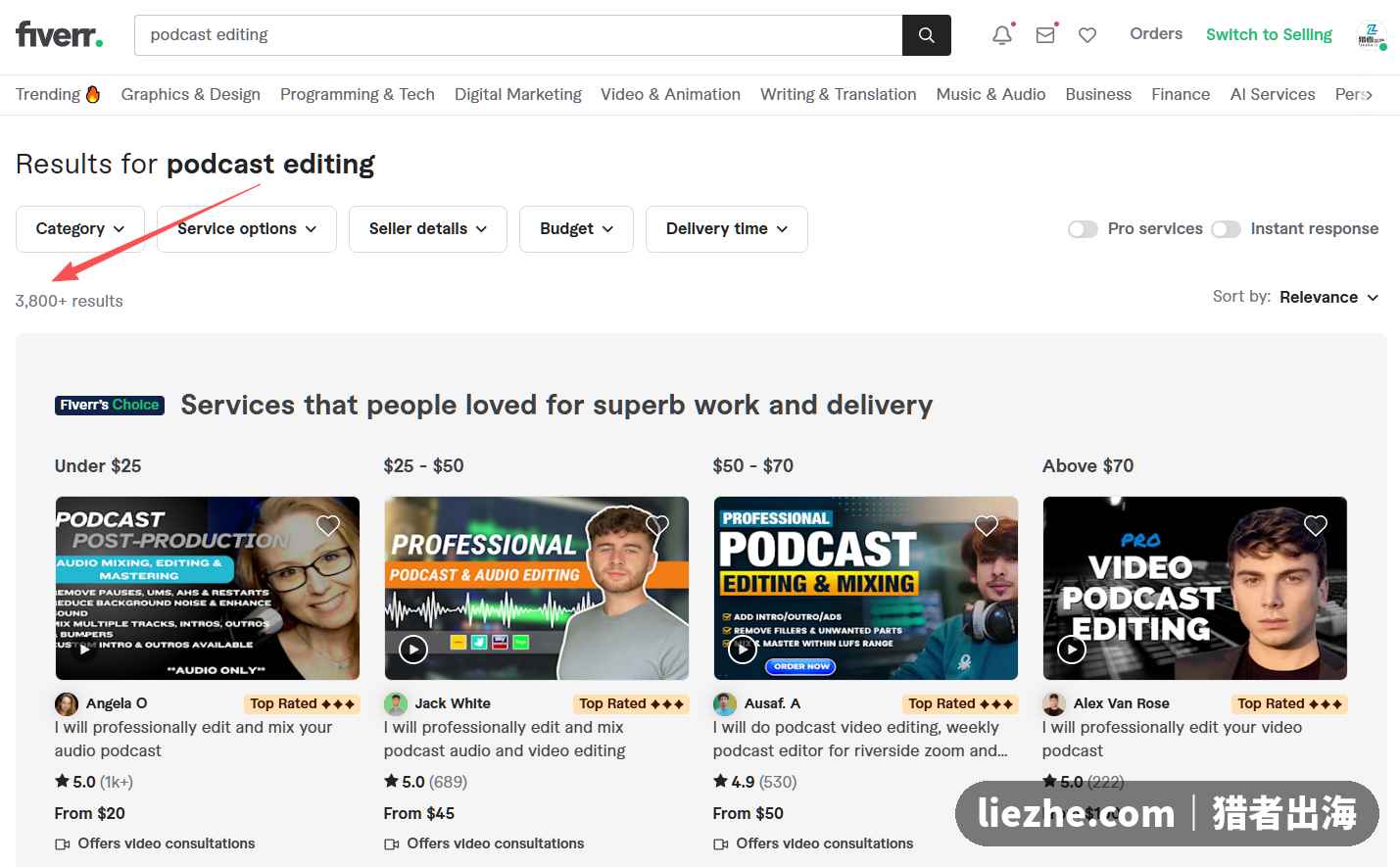This screenshot has width=1400, height=867.
Task: Open the Graphics & Design category
Action: pos(191,94)
